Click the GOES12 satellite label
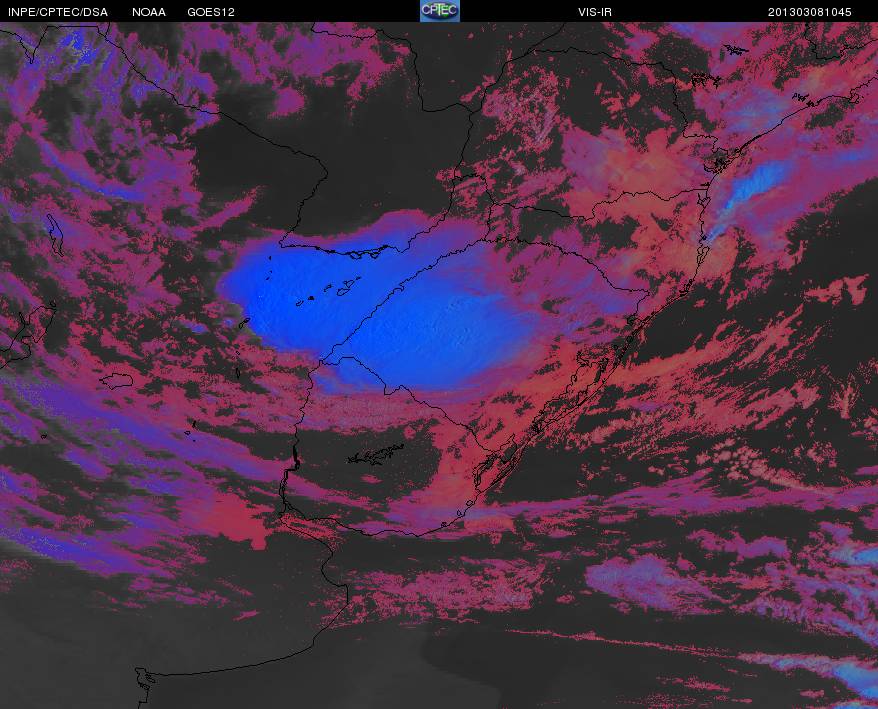Screen dimensions: 878x709 [x=211, y=12]
